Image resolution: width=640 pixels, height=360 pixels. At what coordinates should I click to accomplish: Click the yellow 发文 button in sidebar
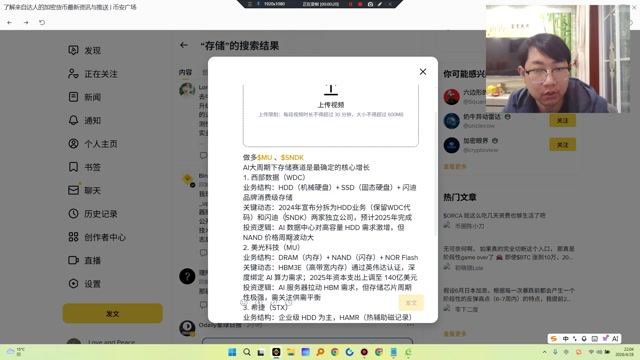[113, 313]
